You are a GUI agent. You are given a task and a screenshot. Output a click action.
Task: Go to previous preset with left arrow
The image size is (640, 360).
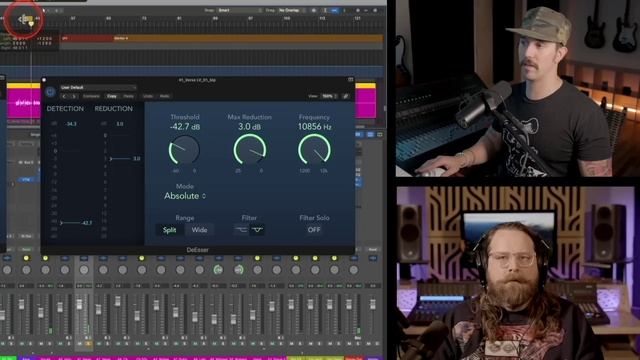click(x=65, y=96)
